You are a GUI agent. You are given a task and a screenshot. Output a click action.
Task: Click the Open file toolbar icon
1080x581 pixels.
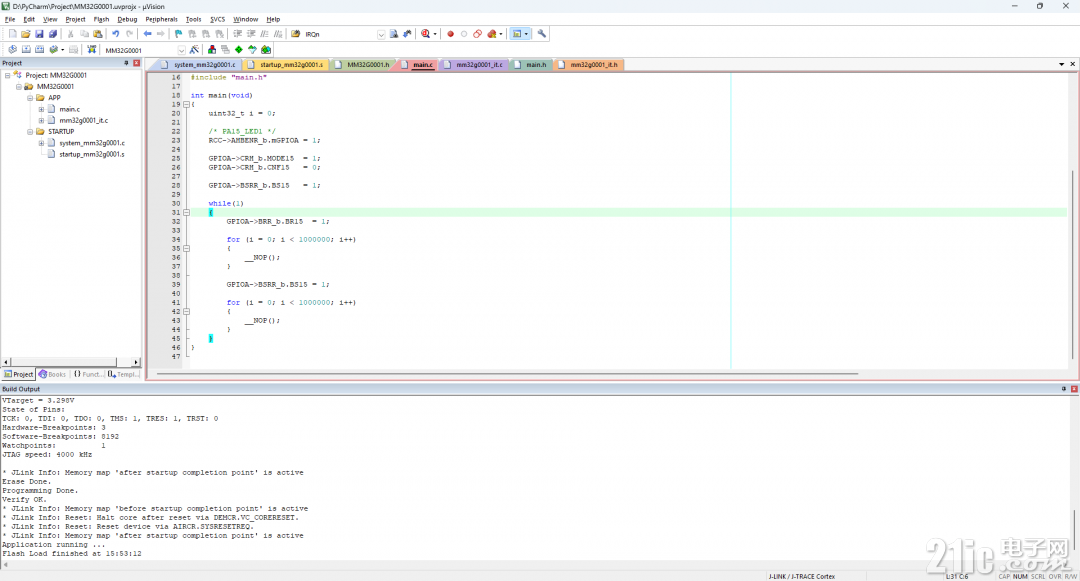(x=25, y=34)
